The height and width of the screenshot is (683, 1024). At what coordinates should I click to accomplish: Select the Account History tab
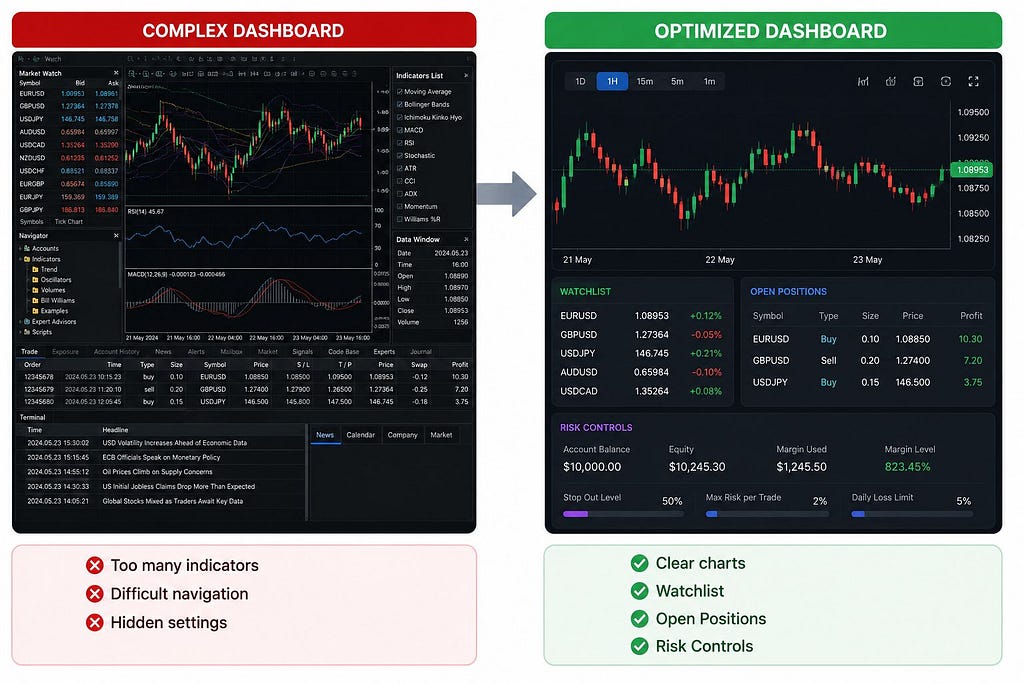[x=116, y=352]
